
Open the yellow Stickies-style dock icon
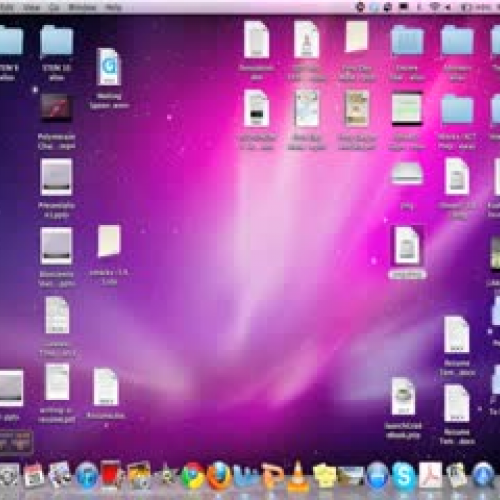(324, 476)
